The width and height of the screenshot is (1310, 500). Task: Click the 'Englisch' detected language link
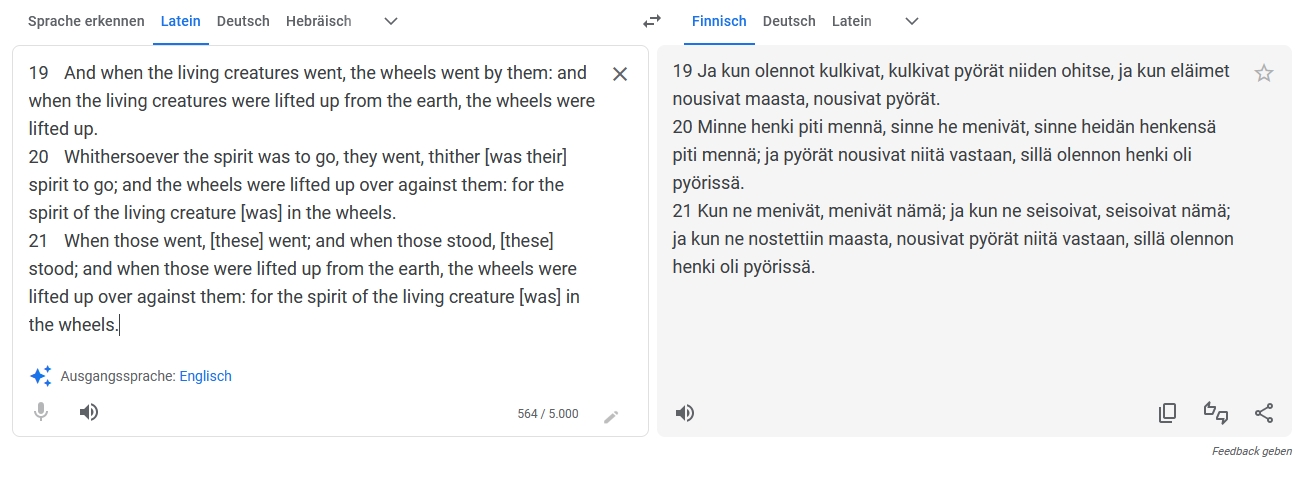coord(205,376)
